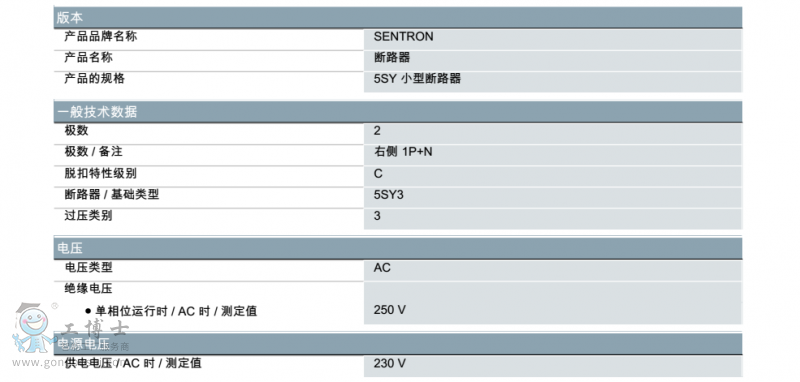Click the 250 V insulation voltage value
This screenshot has height=382, width=800.
(x=390, y=310)
